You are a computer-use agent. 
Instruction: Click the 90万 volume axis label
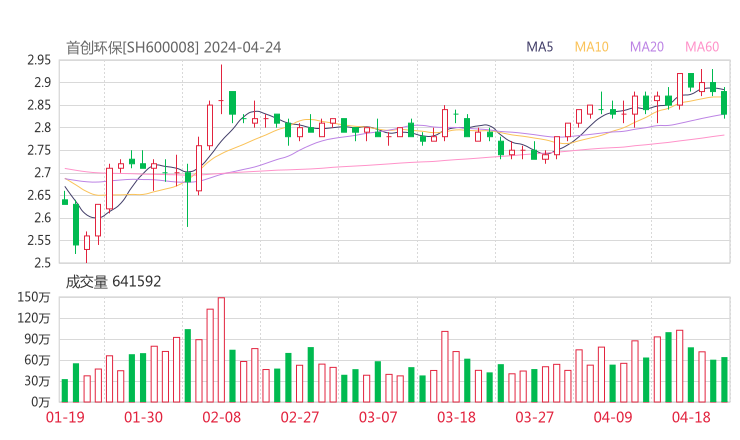click(37, 339)
